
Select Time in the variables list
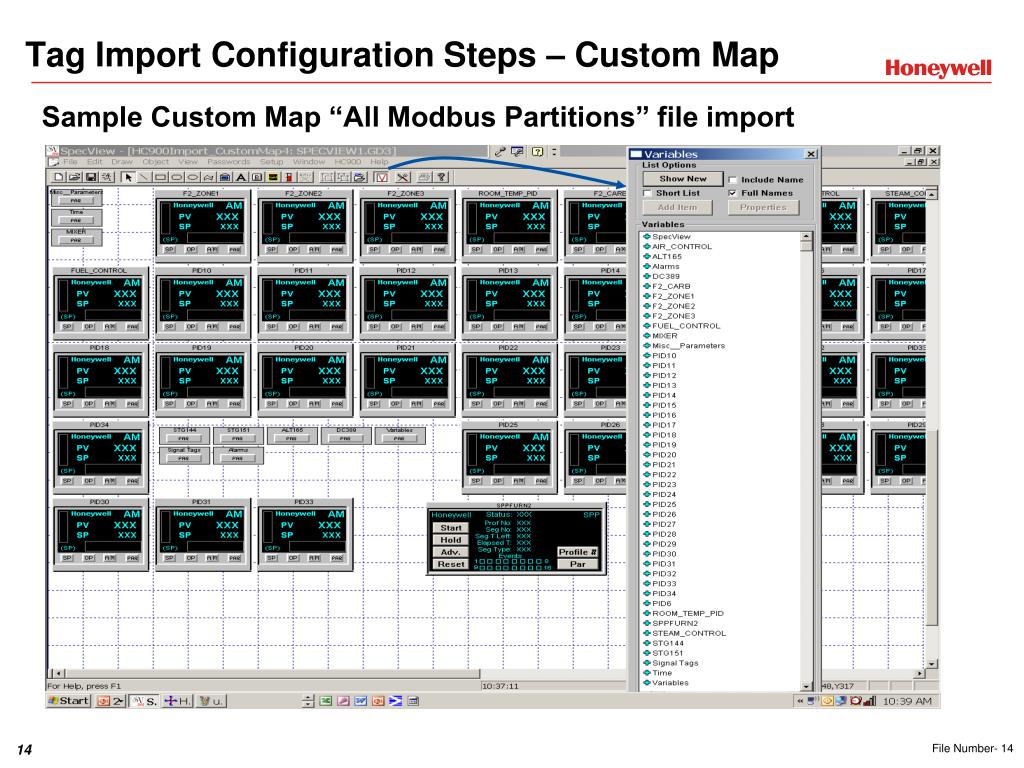point(662,673)
